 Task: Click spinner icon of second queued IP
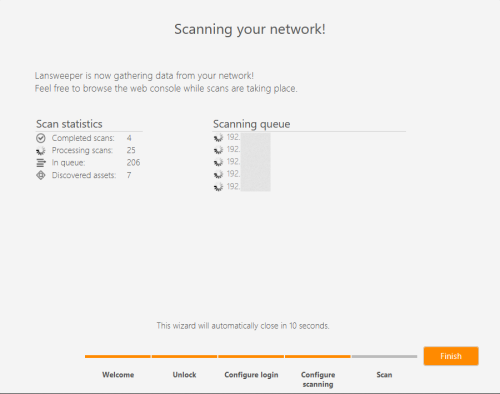point(218,150)
